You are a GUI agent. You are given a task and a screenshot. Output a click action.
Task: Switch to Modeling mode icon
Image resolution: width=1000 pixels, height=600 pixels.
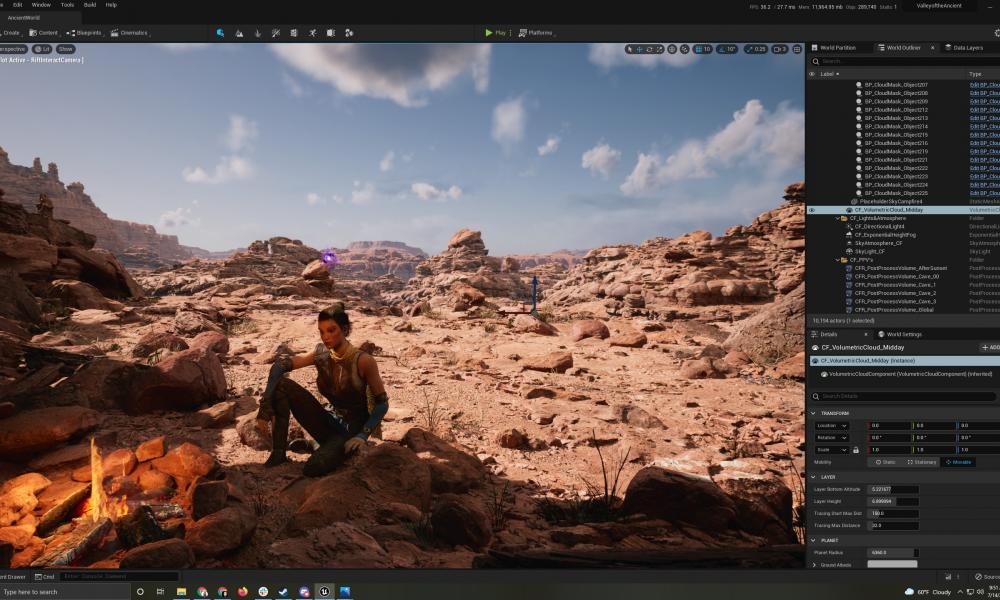(x=294, y=33)
